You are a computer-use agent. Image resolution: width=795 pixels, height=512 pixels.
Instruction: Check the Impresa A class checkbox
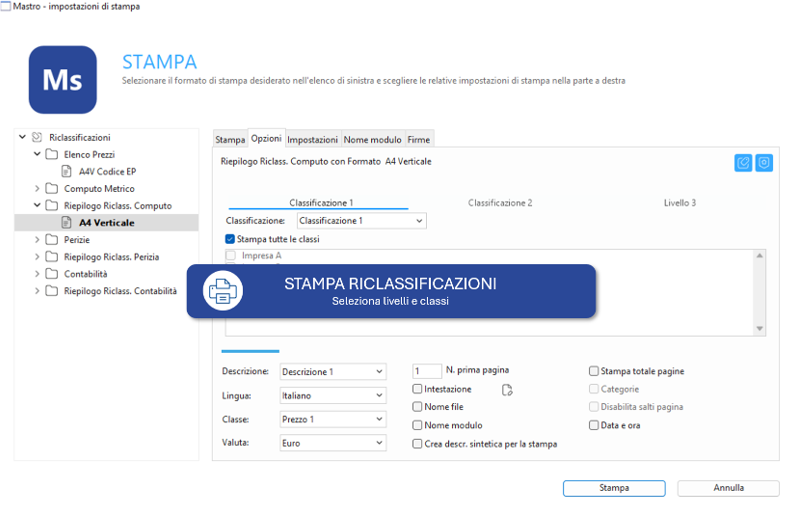pyautogui.click(x=231, y=255)
